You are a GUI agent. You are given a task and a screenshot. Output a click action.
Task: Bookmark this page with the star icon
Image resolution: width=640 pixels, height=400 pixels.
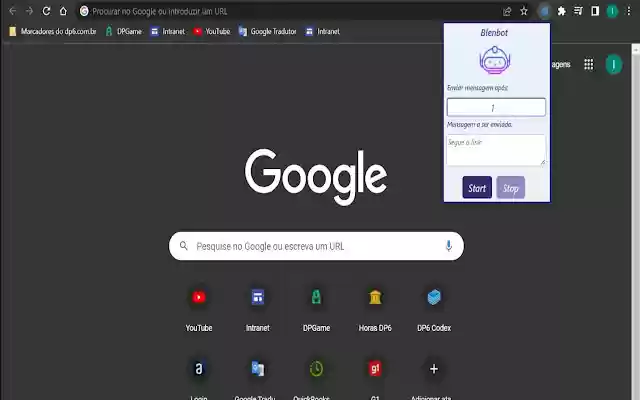tap(524, 11)
